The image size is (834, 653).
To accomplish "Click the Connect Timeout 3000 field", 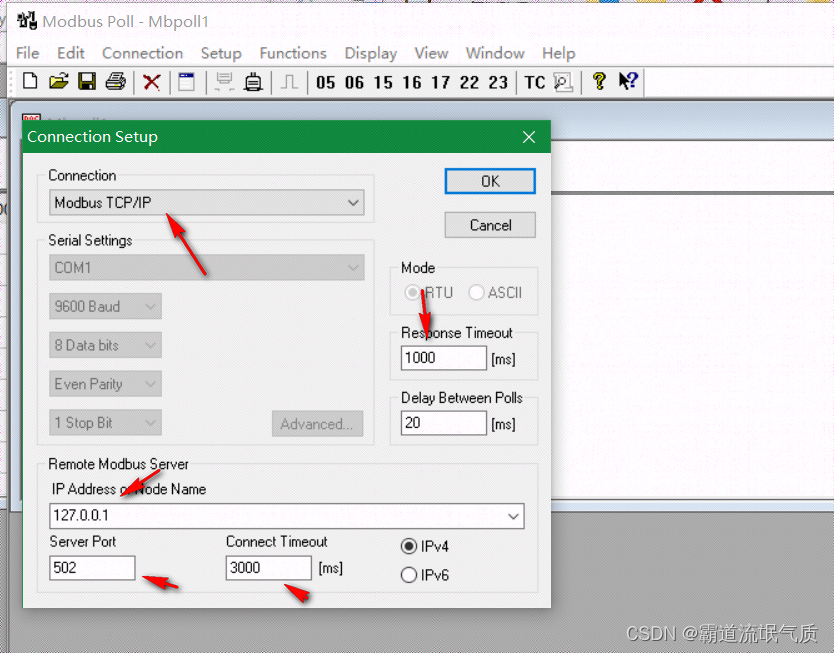I will click(x=269, y=568).
